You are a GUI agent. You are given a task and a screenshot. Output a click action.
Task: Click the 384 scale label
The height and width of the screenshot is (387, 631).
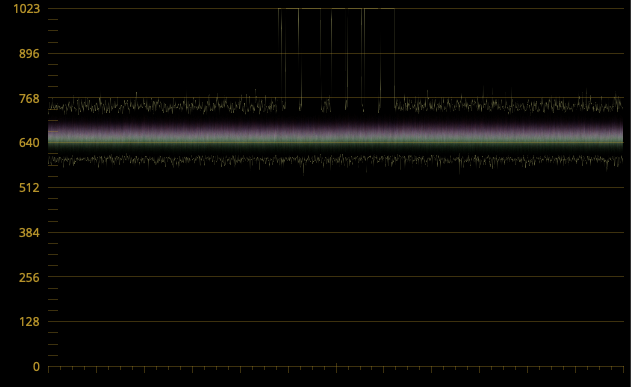[29, 233]
